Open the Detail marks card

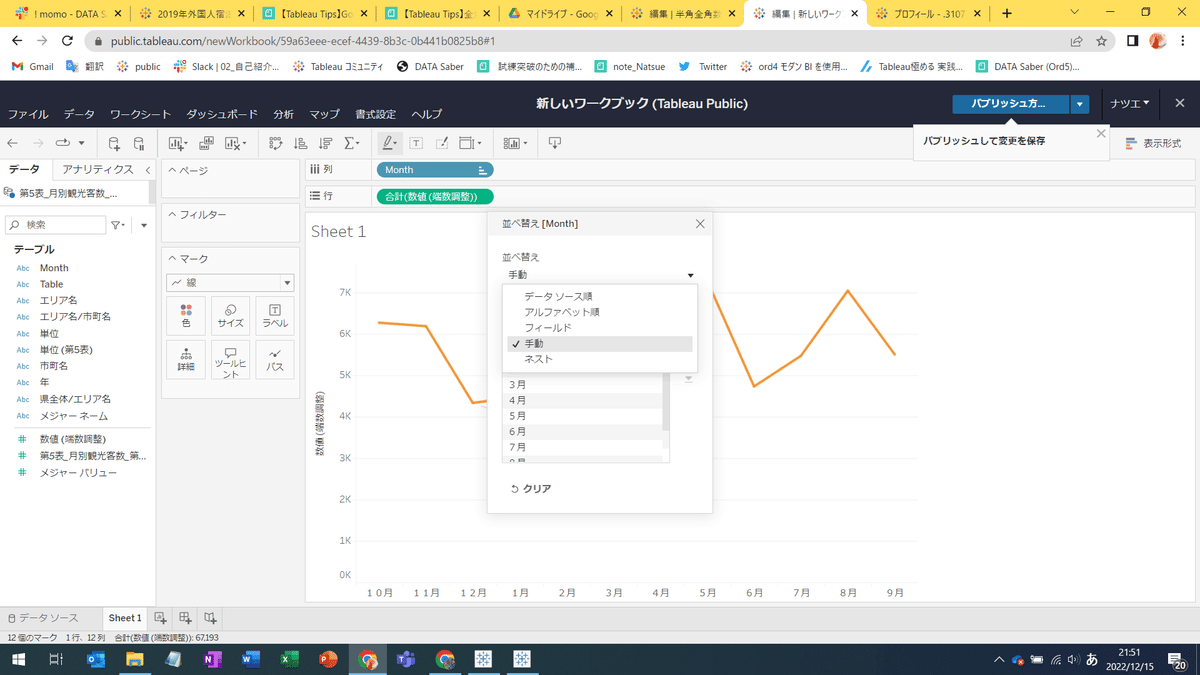(x=186, y=360)
